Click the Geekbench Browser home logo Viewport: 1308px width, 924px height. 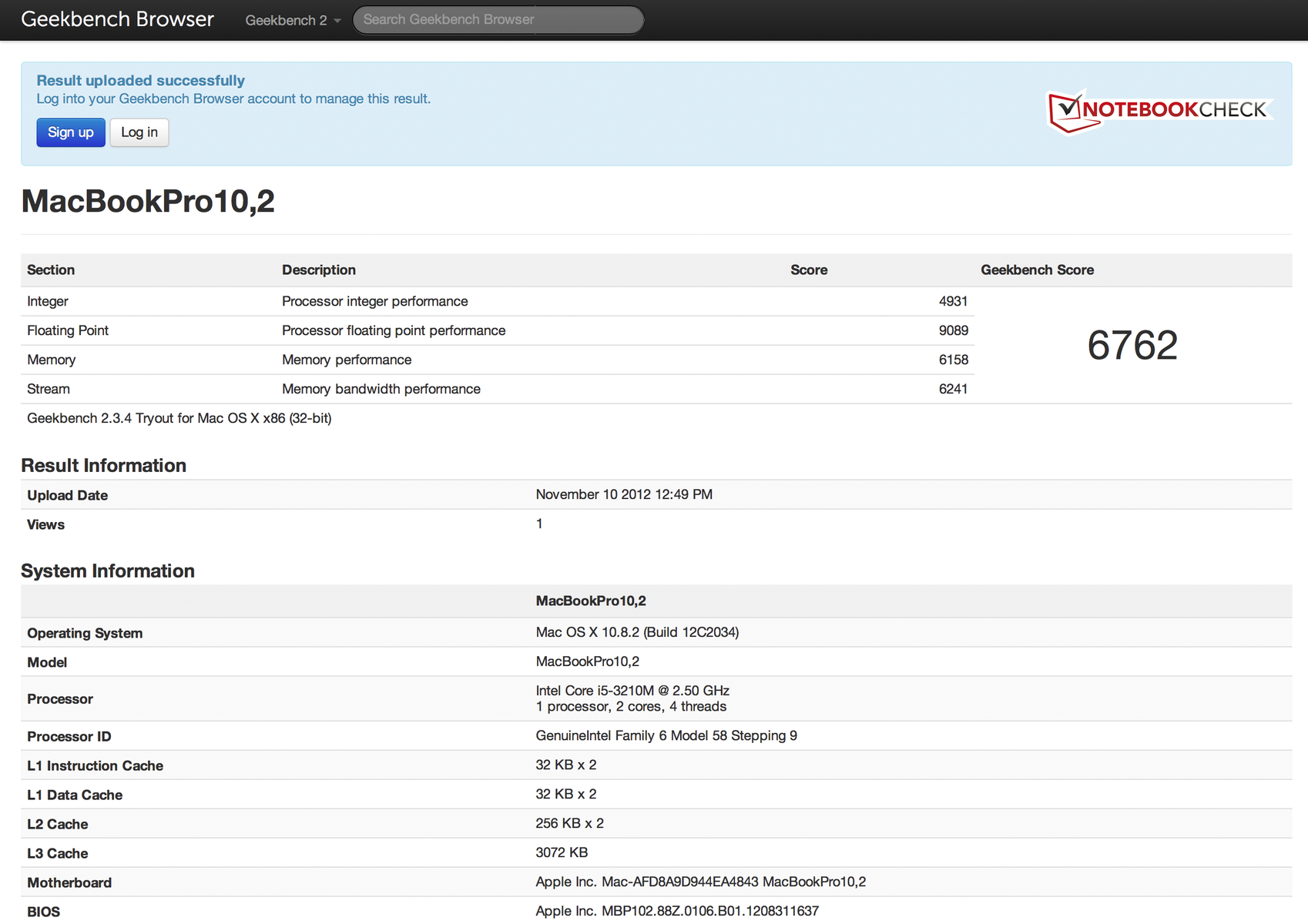tap(117, 19)
